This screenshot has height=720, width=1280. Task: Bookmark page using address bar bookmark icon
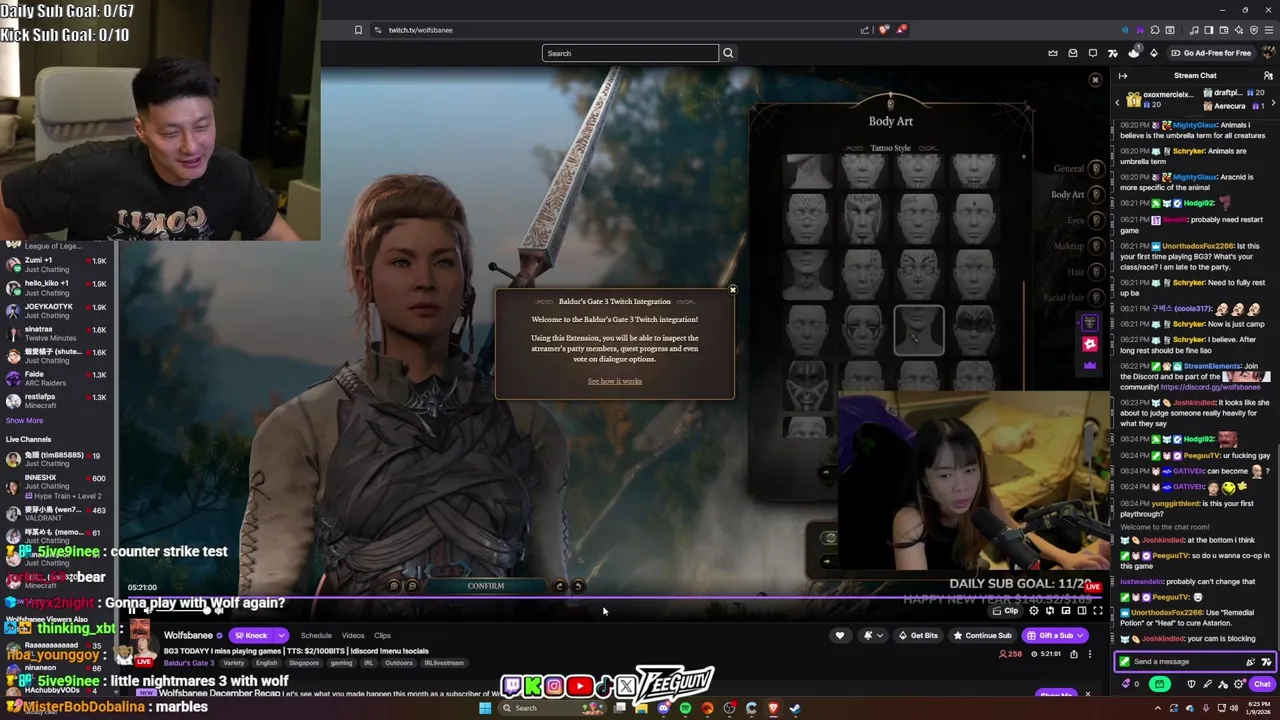coord(358,30)
